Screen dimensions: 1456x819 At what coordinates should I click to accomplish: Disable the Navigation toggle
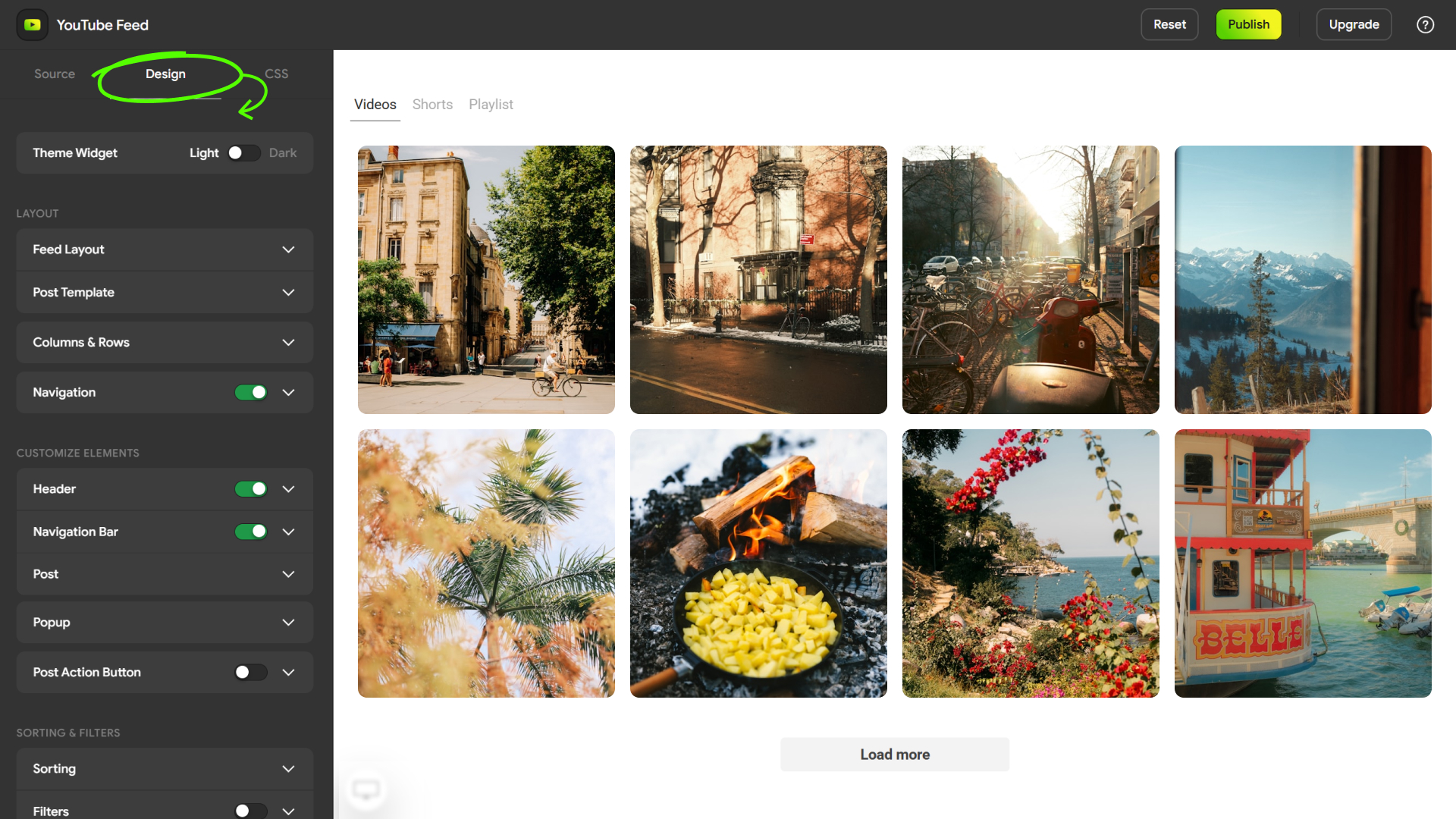tap(251, 393)
